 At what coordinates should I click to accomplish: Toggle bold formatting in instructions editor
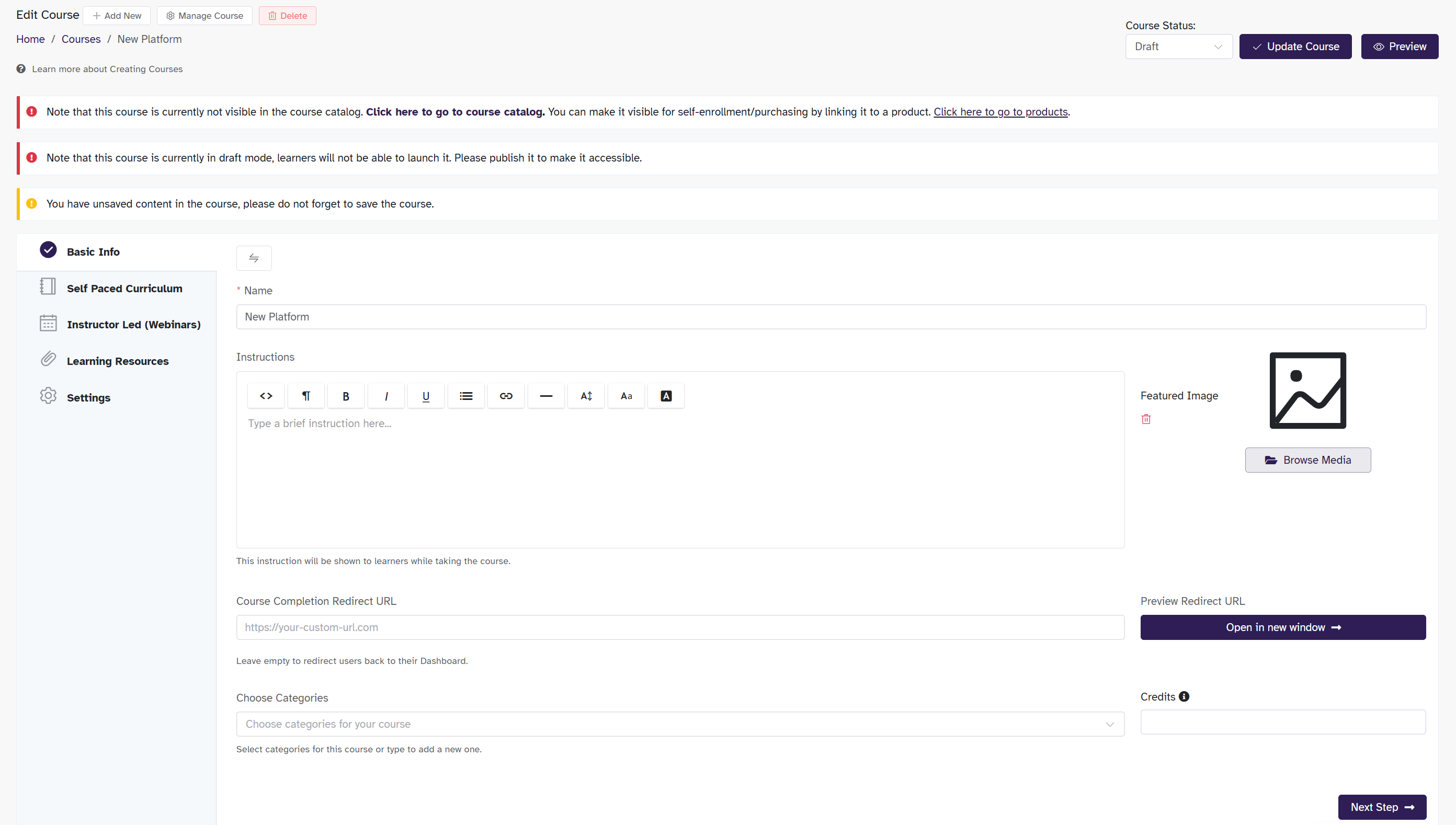coord(346,395)
